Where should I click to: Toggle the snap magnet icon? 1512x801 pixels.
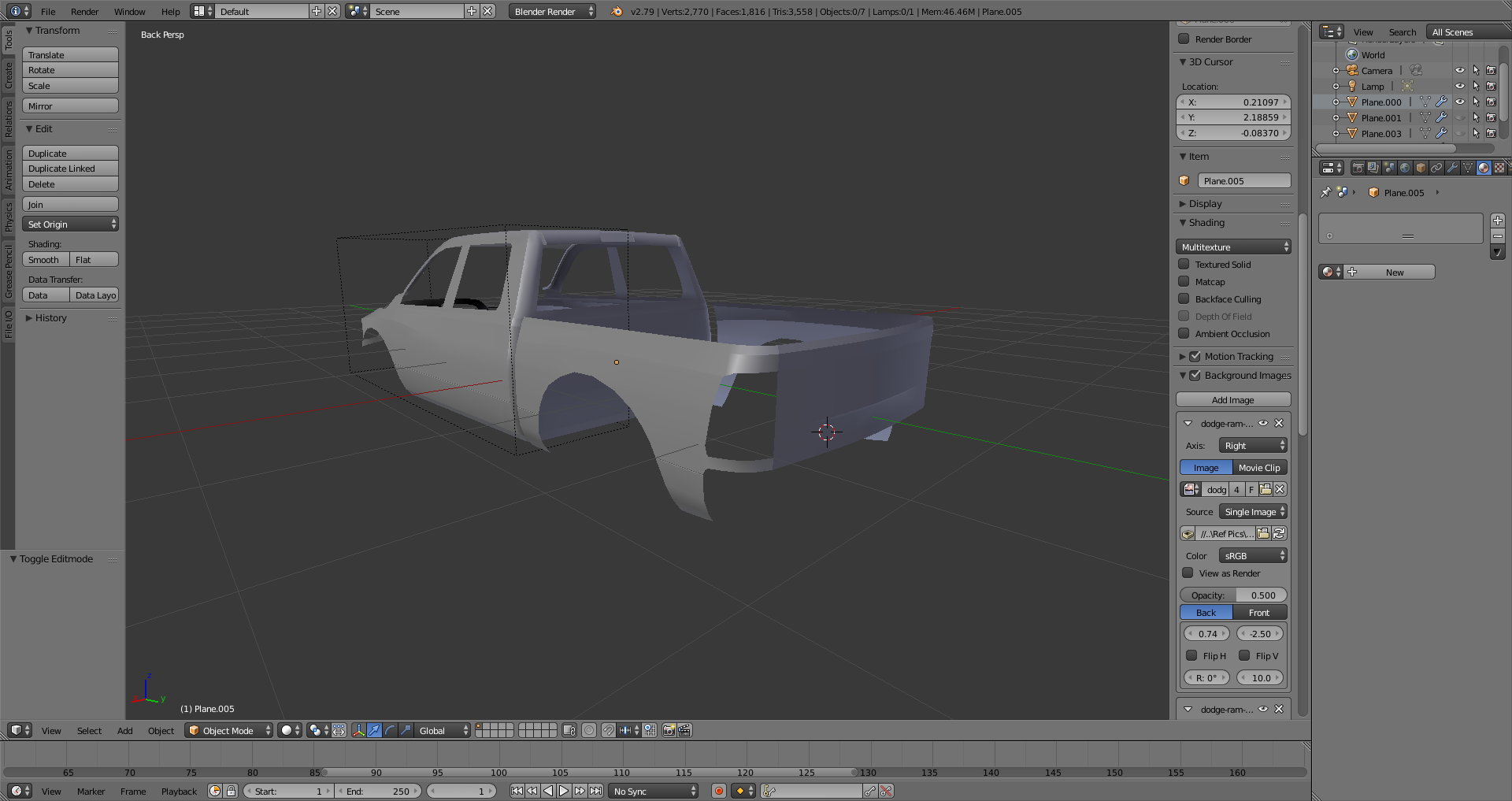609,730
